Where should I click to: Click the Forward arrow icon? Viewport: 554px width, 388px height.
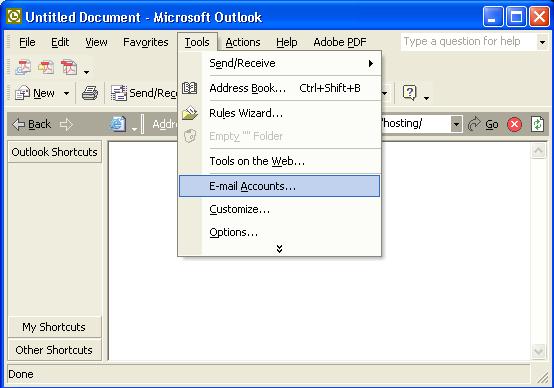coord(66,124)
